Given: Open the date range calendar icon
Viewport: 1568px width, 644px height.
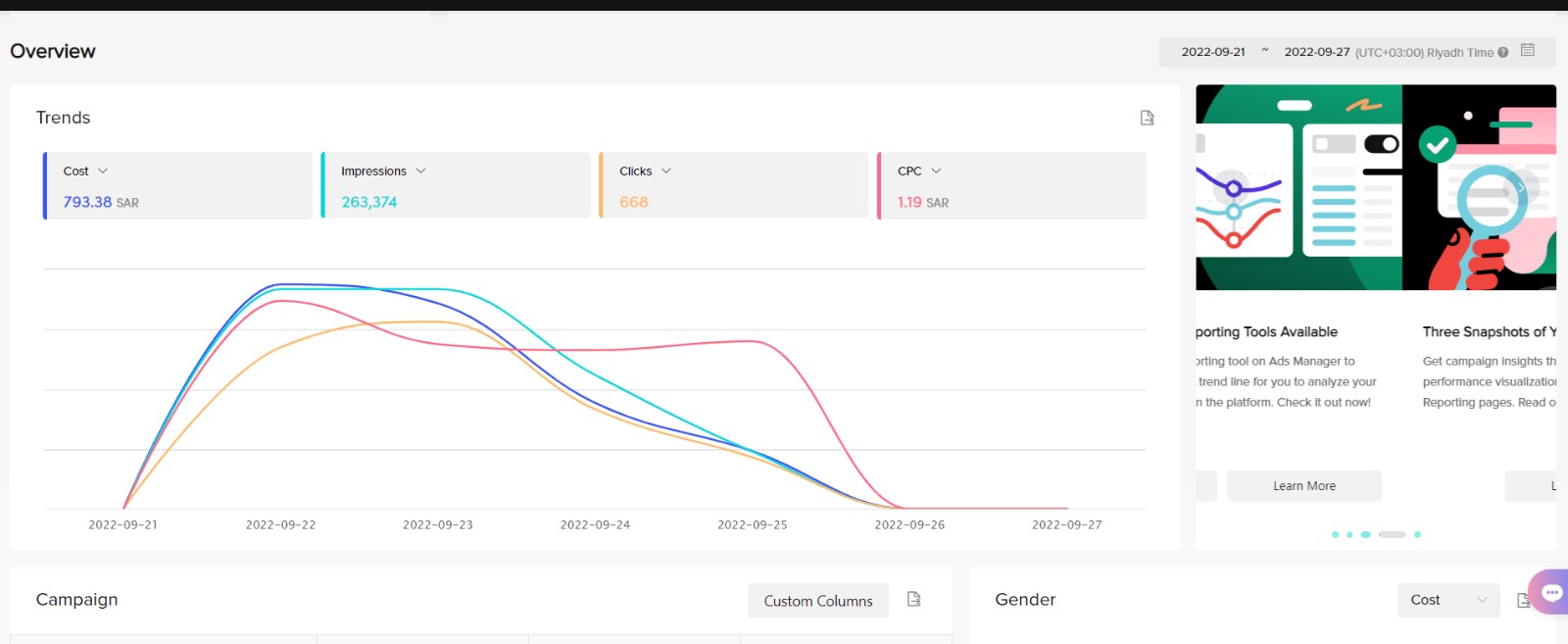Looking at the screenshot, I should (x=1527, y=50).
